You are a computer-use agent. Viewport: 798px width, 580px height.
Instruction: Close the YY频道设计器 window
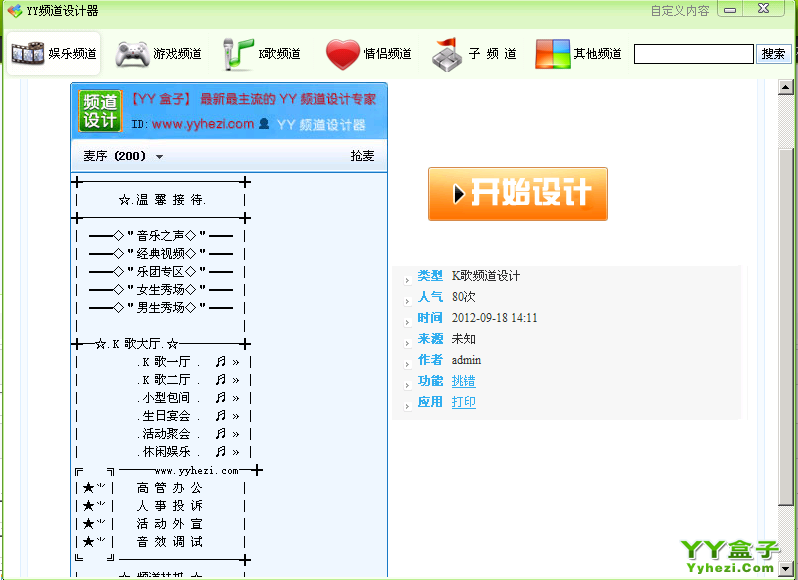tap(763, 9)
